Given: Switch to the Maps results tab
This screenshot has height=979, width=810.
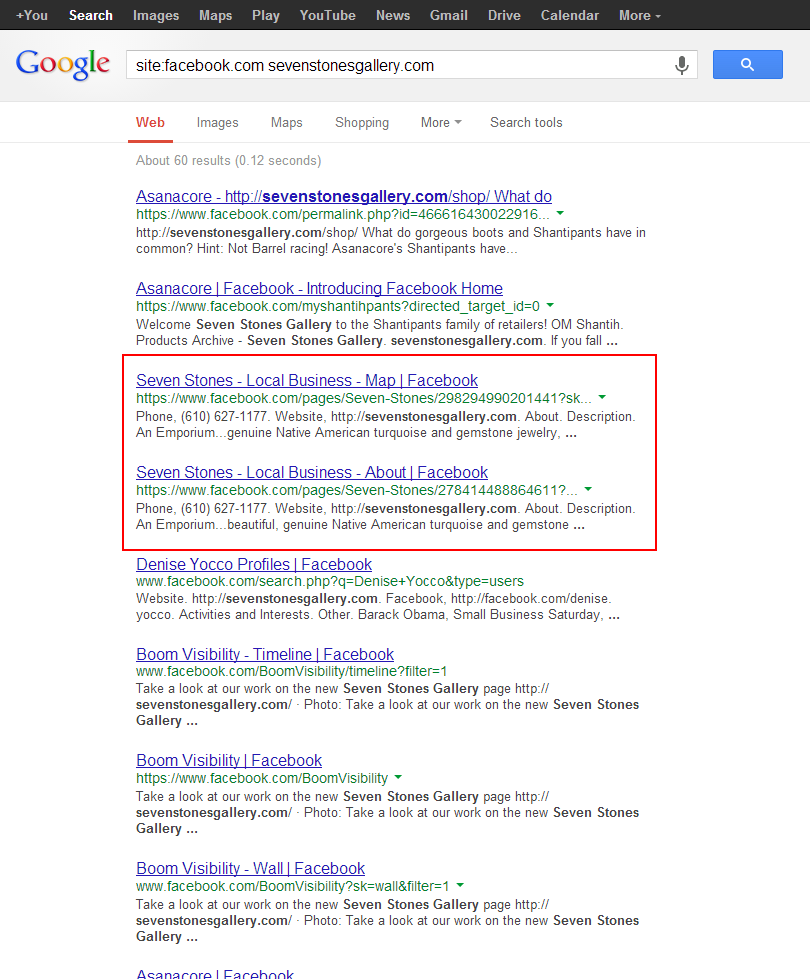Looking at the screenshot, I should click(287, 122).
